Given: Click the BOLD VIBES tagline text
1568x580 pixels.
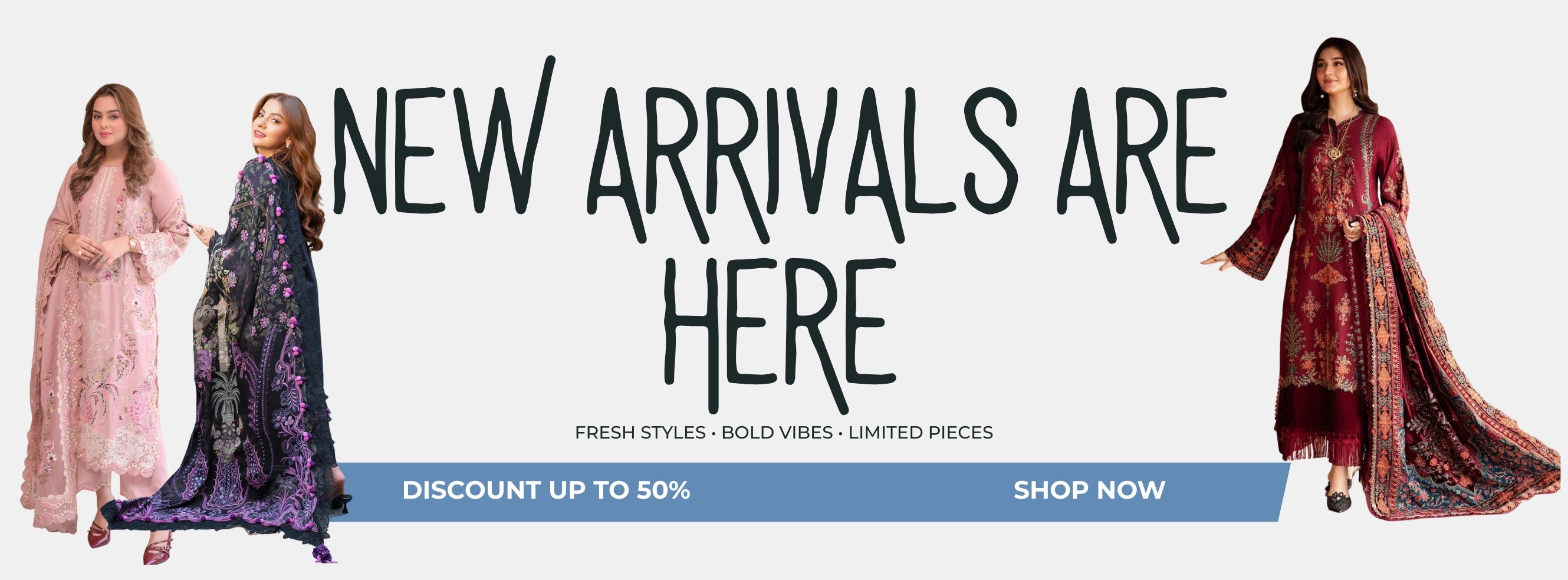Looking at the screenshot, I should tap(777, 433).
